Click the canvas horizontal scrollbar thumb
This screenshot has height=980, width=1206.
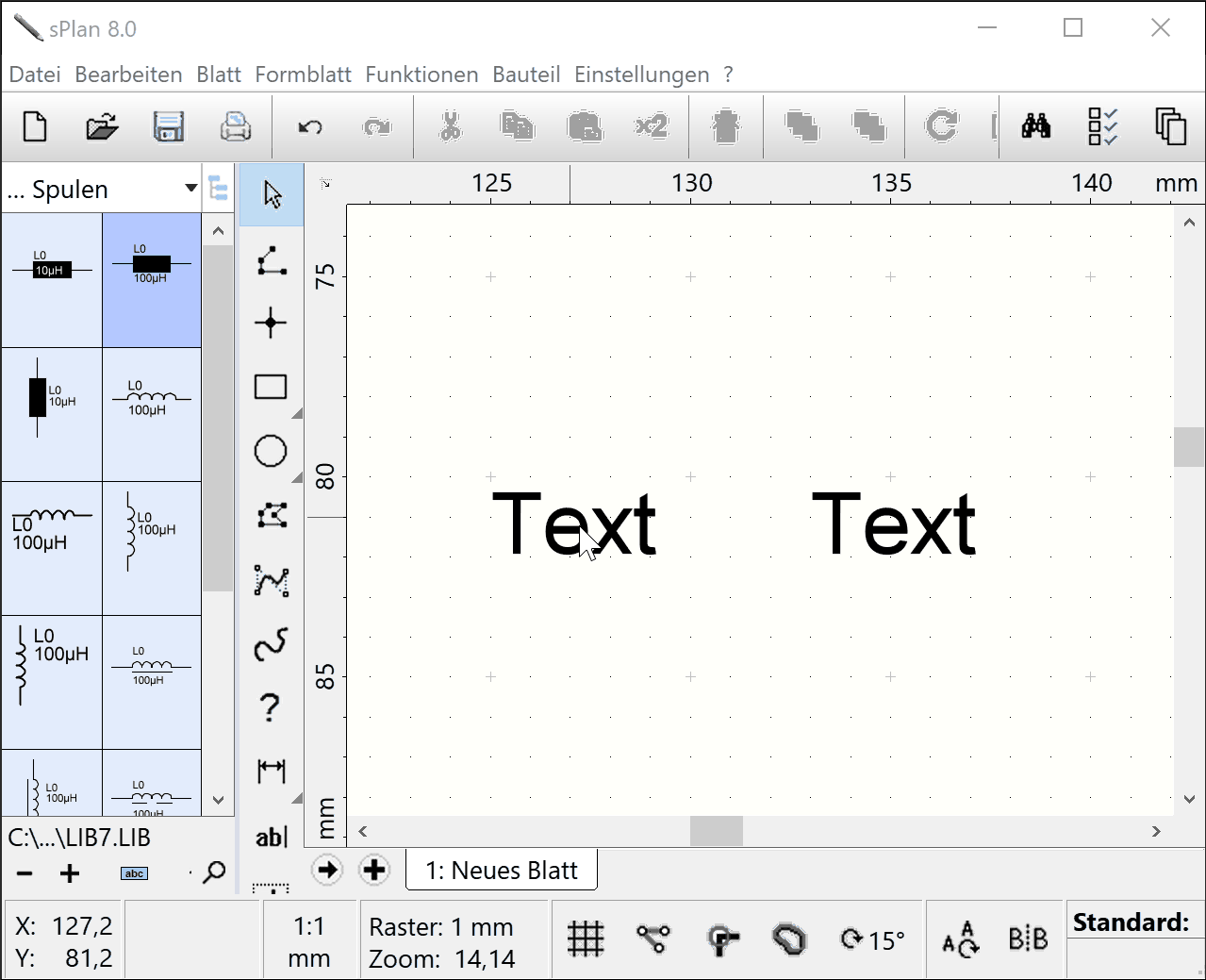pos(717,831)
